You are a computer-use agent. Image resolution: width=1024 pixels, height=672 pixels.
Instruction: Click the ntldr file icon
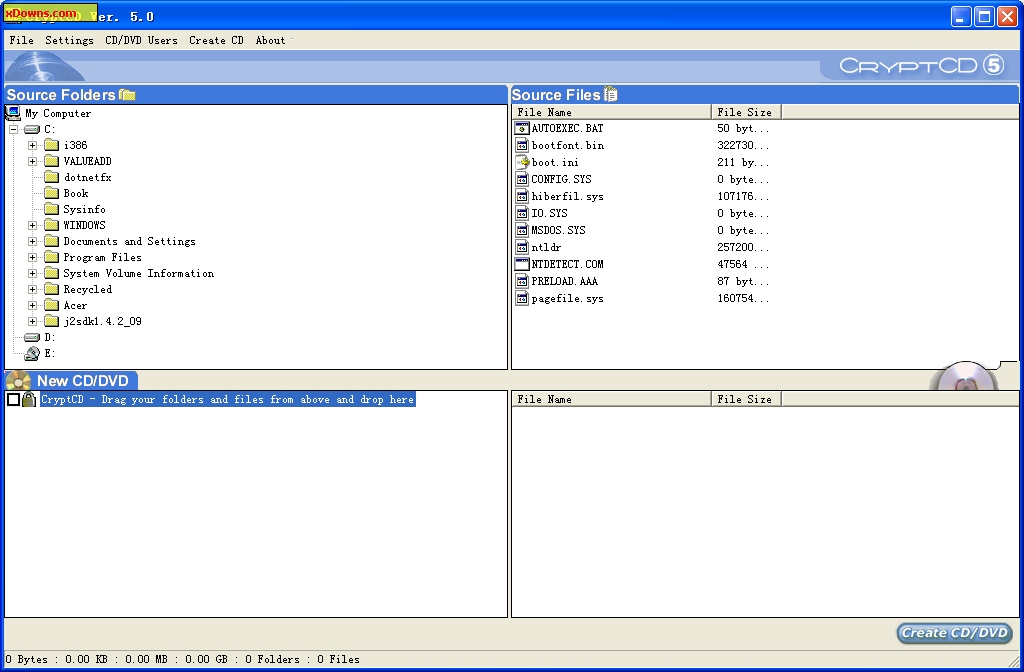pyautogui.click(x=522, y=248)
